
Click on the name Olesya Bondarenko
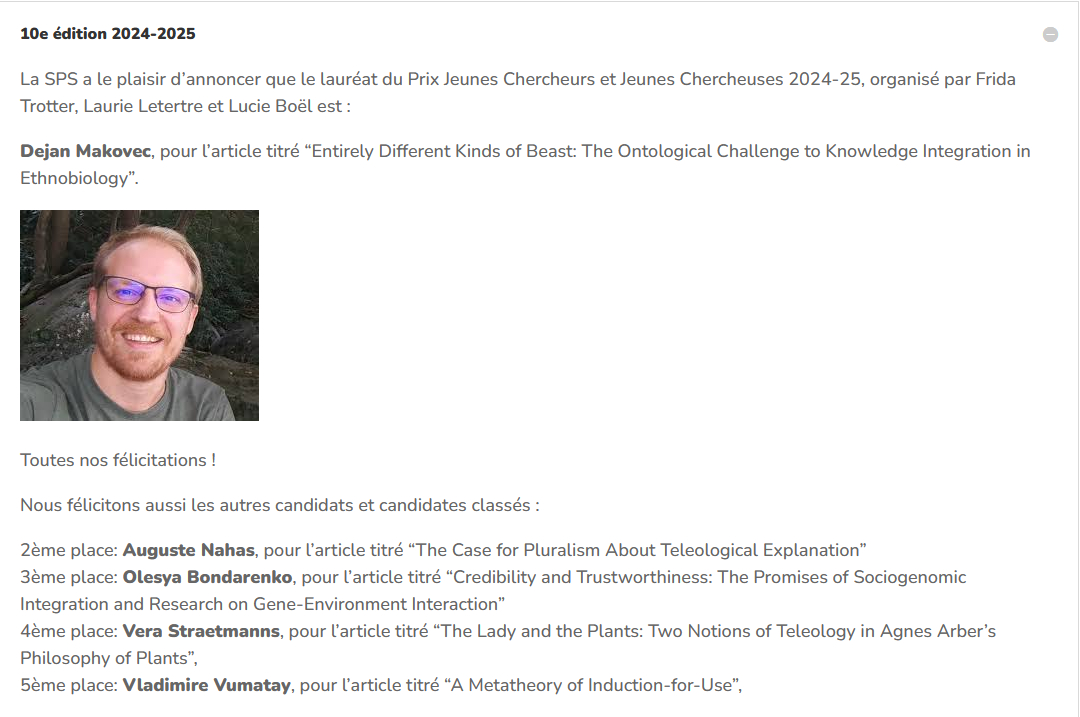(207, 577)
